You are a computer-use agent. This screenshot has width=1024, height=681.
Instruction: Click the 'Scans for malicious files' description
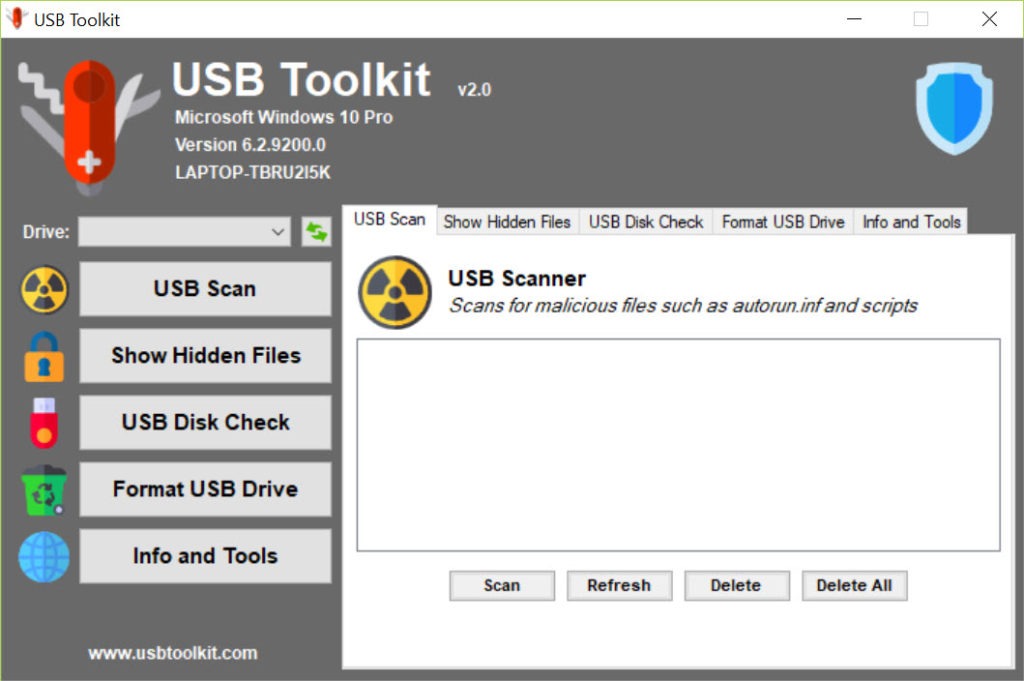click(683, 306)
